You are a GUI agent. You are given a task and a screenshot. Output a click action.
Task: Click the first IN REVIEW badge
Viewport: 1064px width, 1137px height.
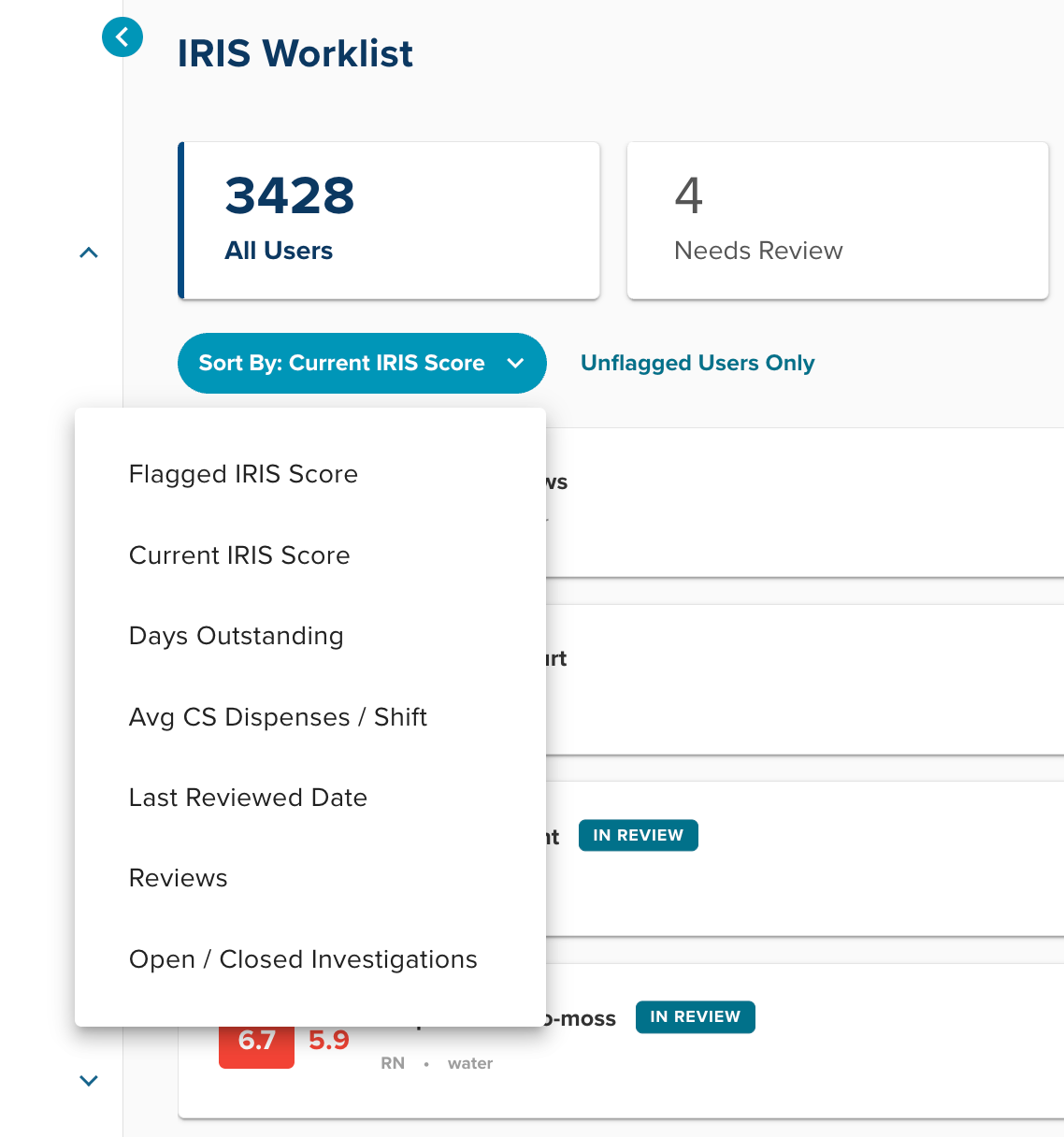(x=639, y=835)
